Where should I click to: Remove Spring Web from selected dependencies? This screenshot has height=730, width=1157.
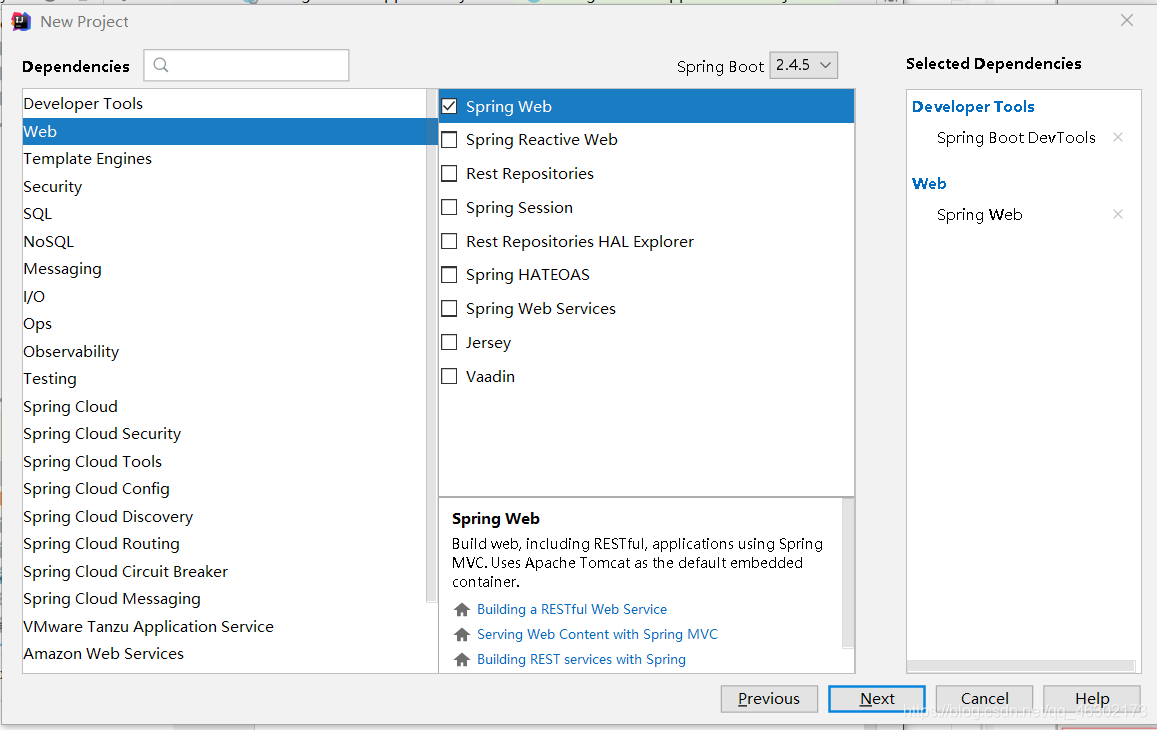[x=1118, y=214]
